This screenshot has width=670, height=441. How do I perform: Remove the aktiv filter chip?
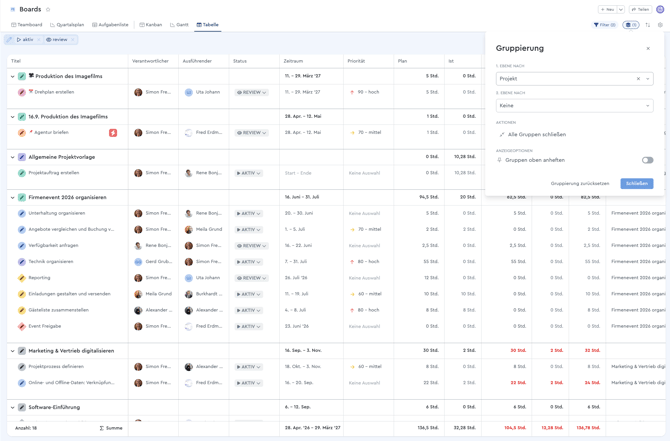[38, 40]
